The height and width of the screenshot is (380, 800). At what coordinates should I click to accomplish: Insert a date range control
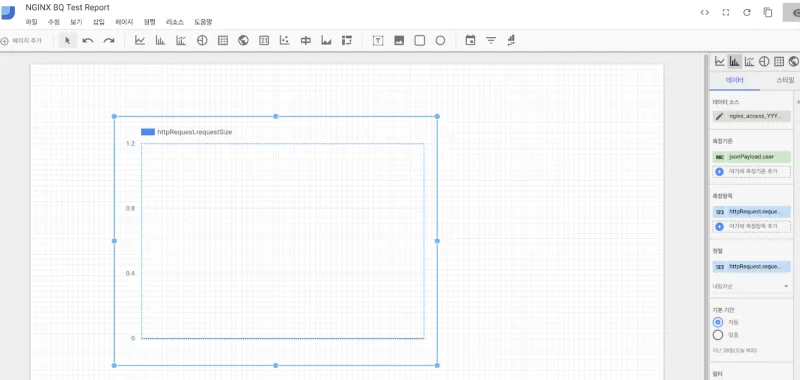pos(470,40)
